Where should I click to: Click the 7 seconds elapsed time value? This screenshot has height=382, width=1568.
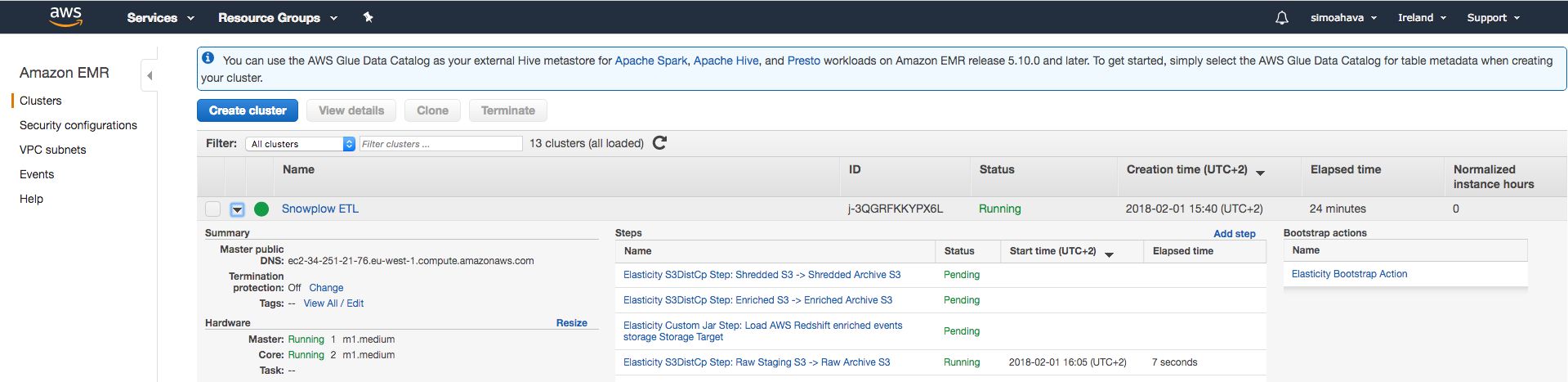(x=1174, y=362)
